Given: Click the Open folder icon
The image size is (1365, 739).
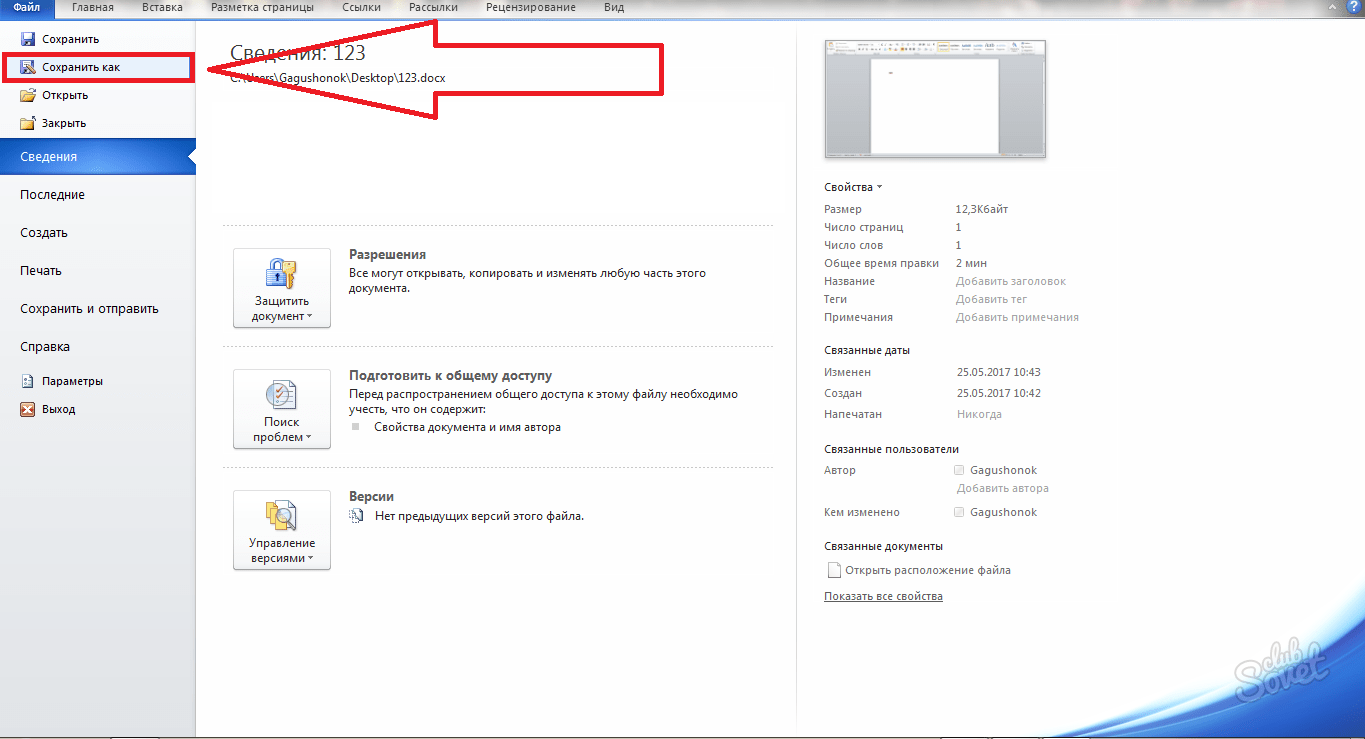Looking at the screenshot, I should (x=28, y=95).
